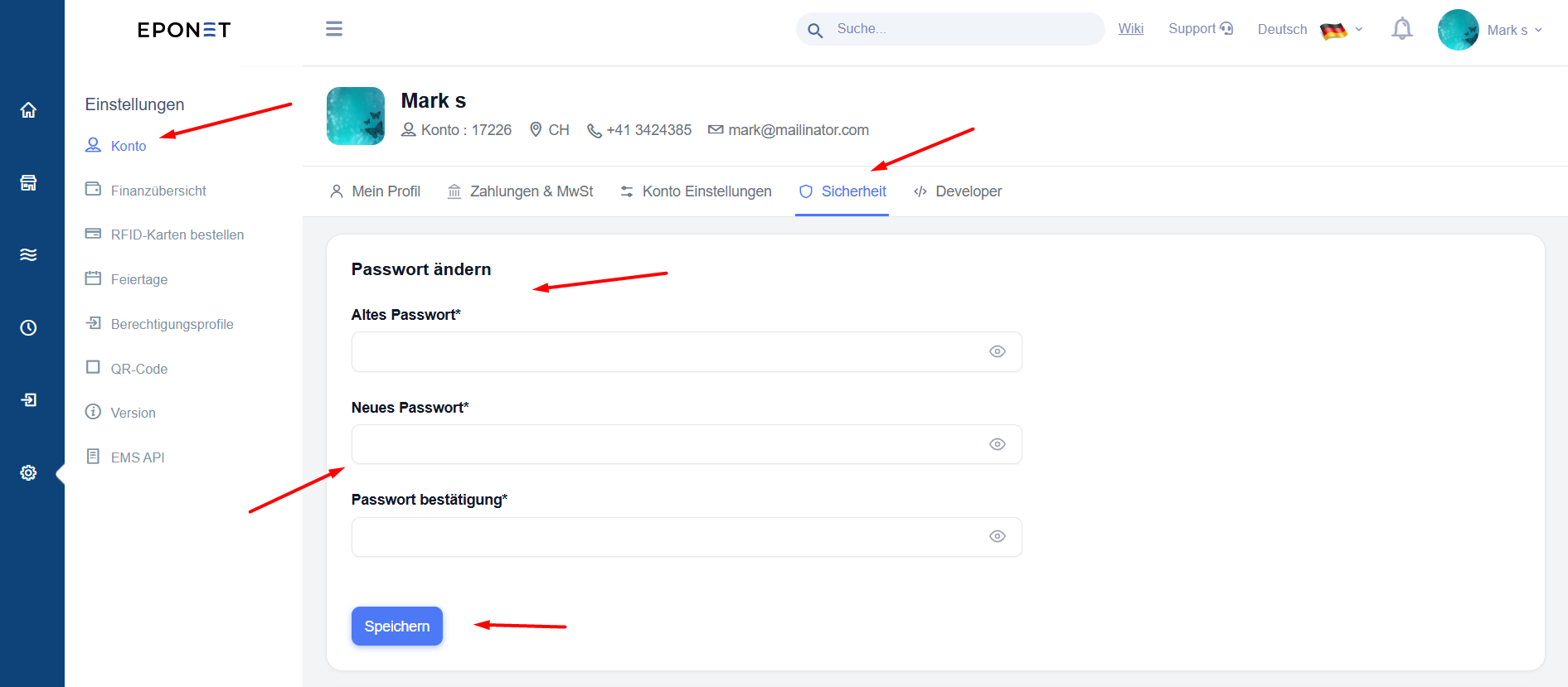1568x687 pixels.
Task: Click the search magnifier icon
Action: 815,30
